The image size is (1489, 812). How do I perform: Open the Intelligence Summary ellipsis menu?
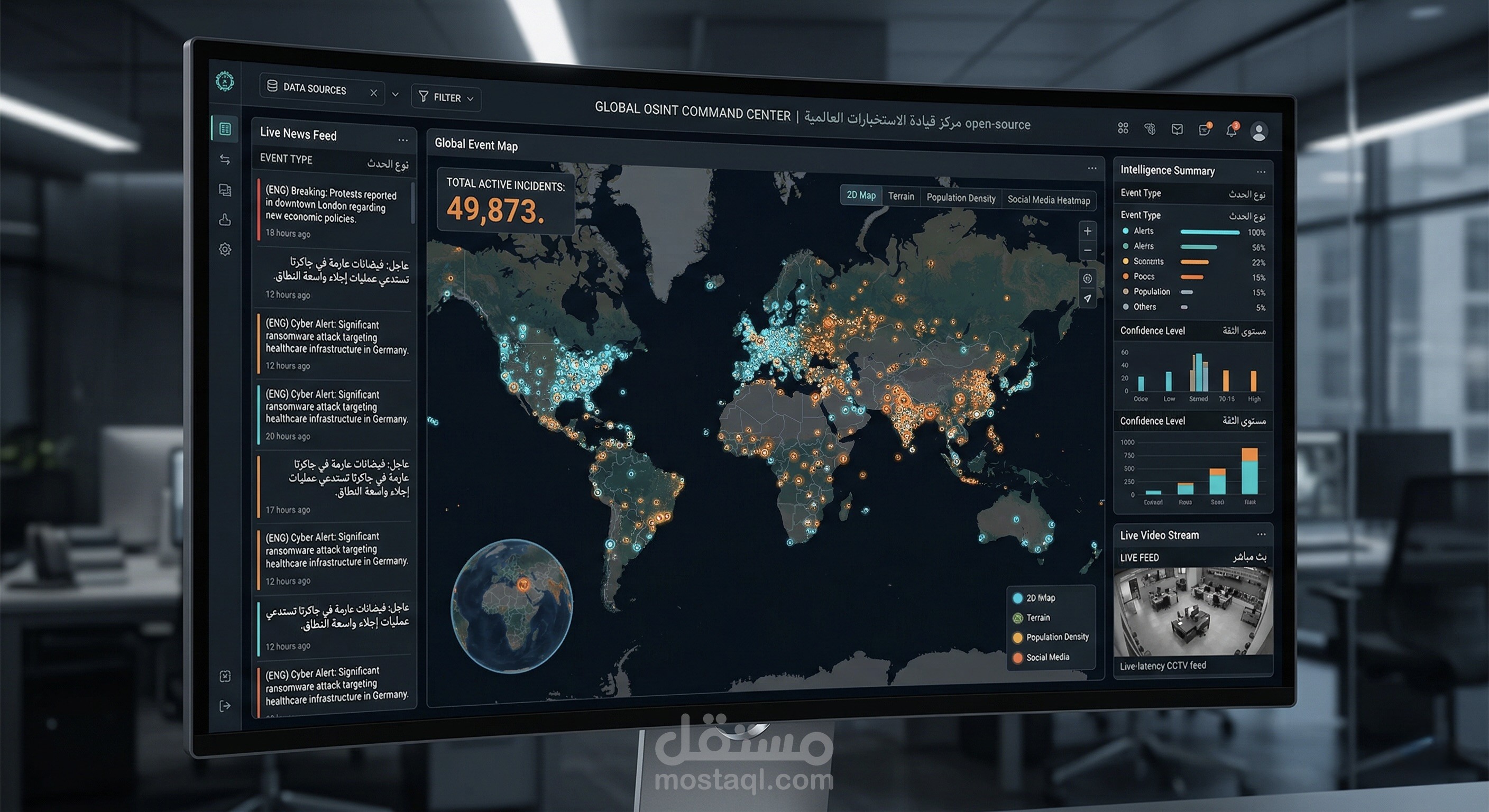[x=1261, y=171]
